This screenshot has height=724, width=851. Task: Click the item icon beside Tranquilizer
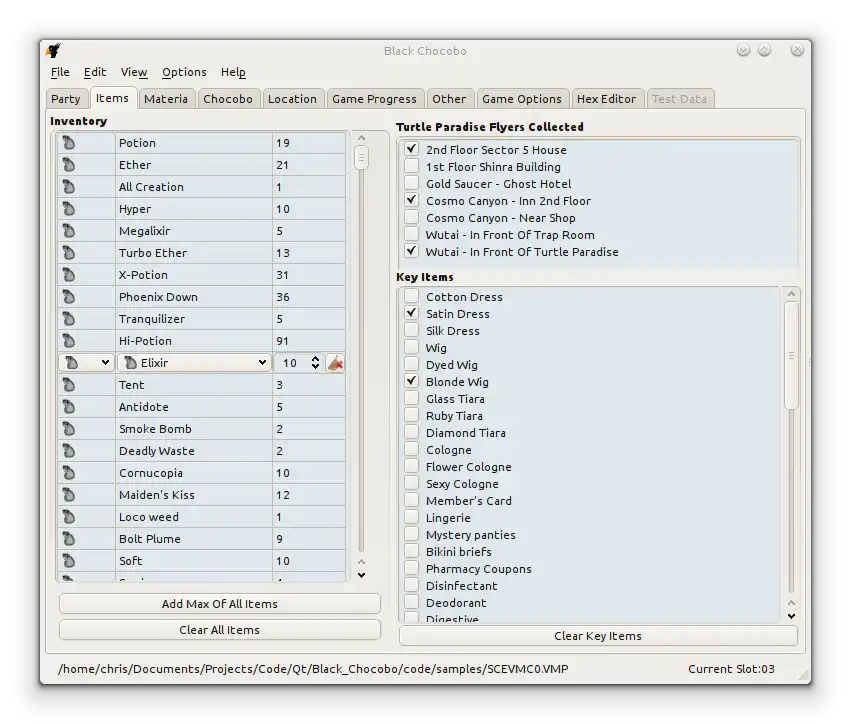pyautogui.click(x=68, y=319)
